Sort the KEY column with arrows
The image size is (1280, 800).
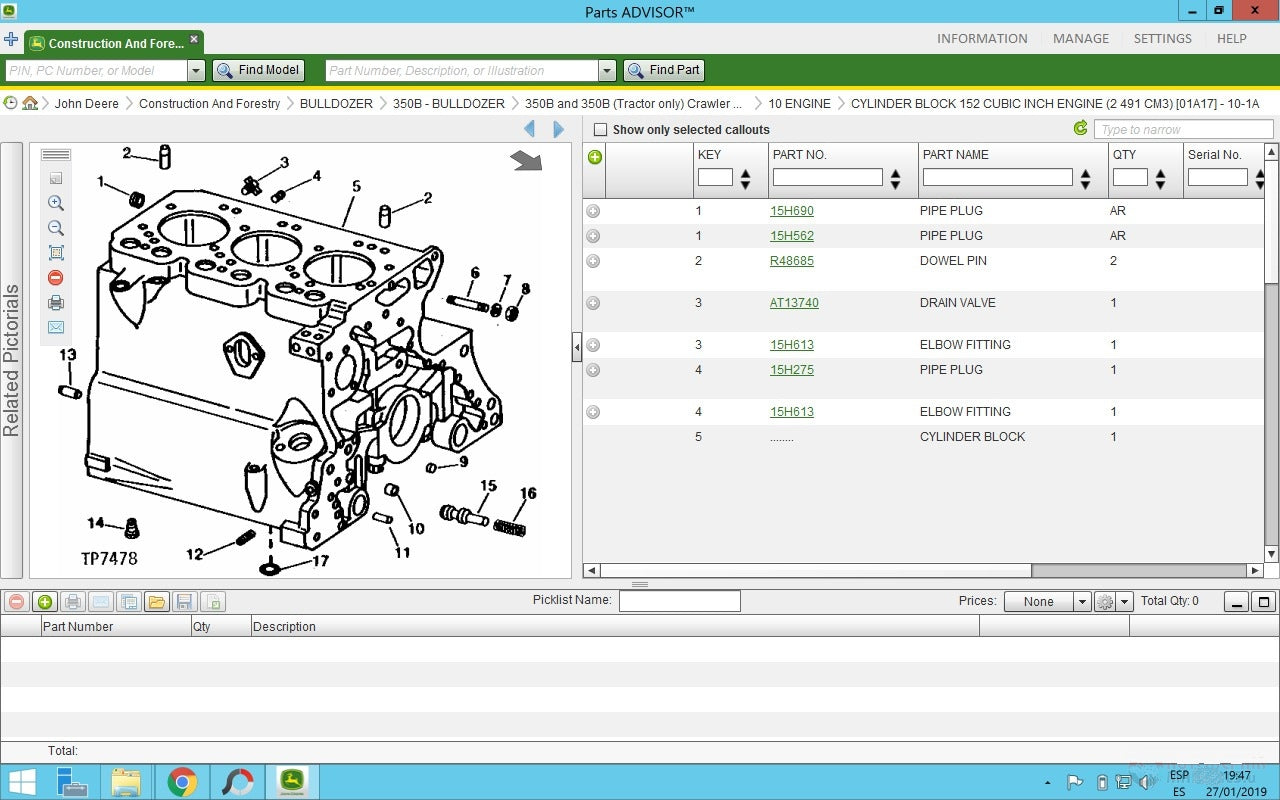tap(745, 179)
